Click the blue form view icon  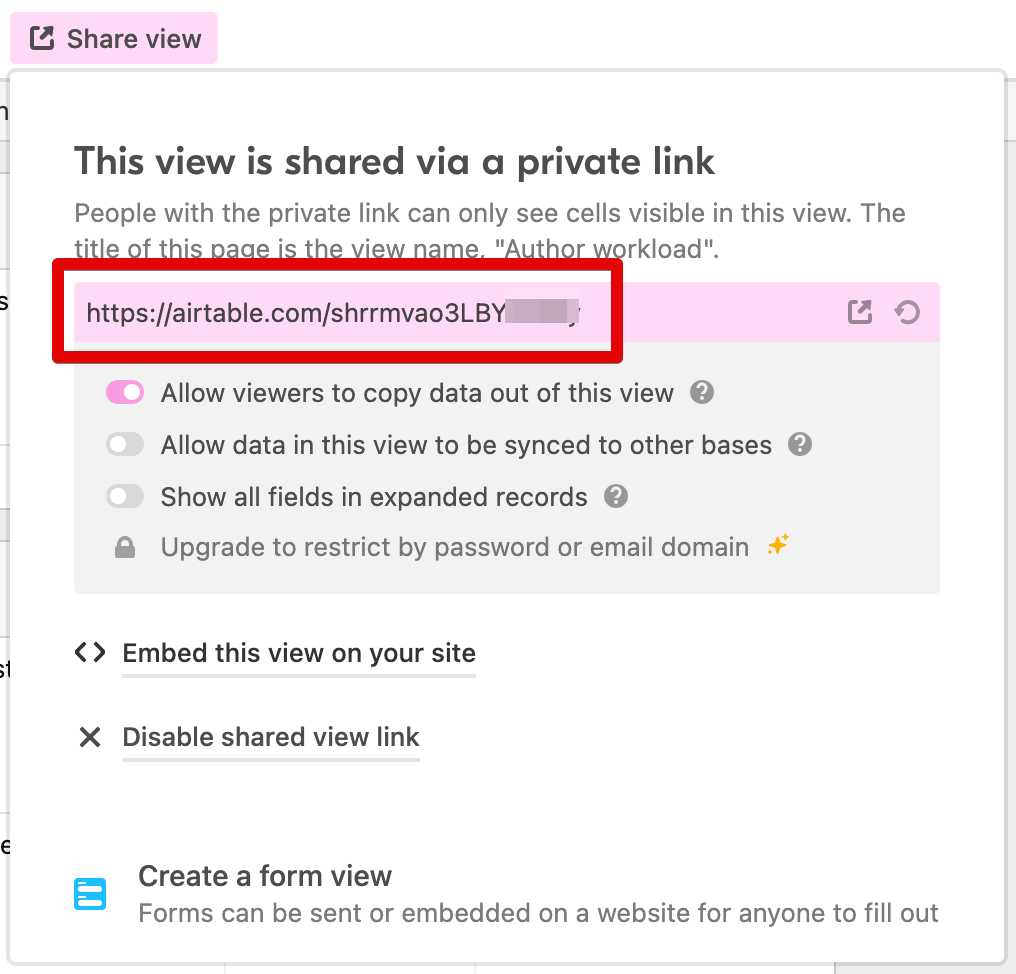click(x=90, y=893)
